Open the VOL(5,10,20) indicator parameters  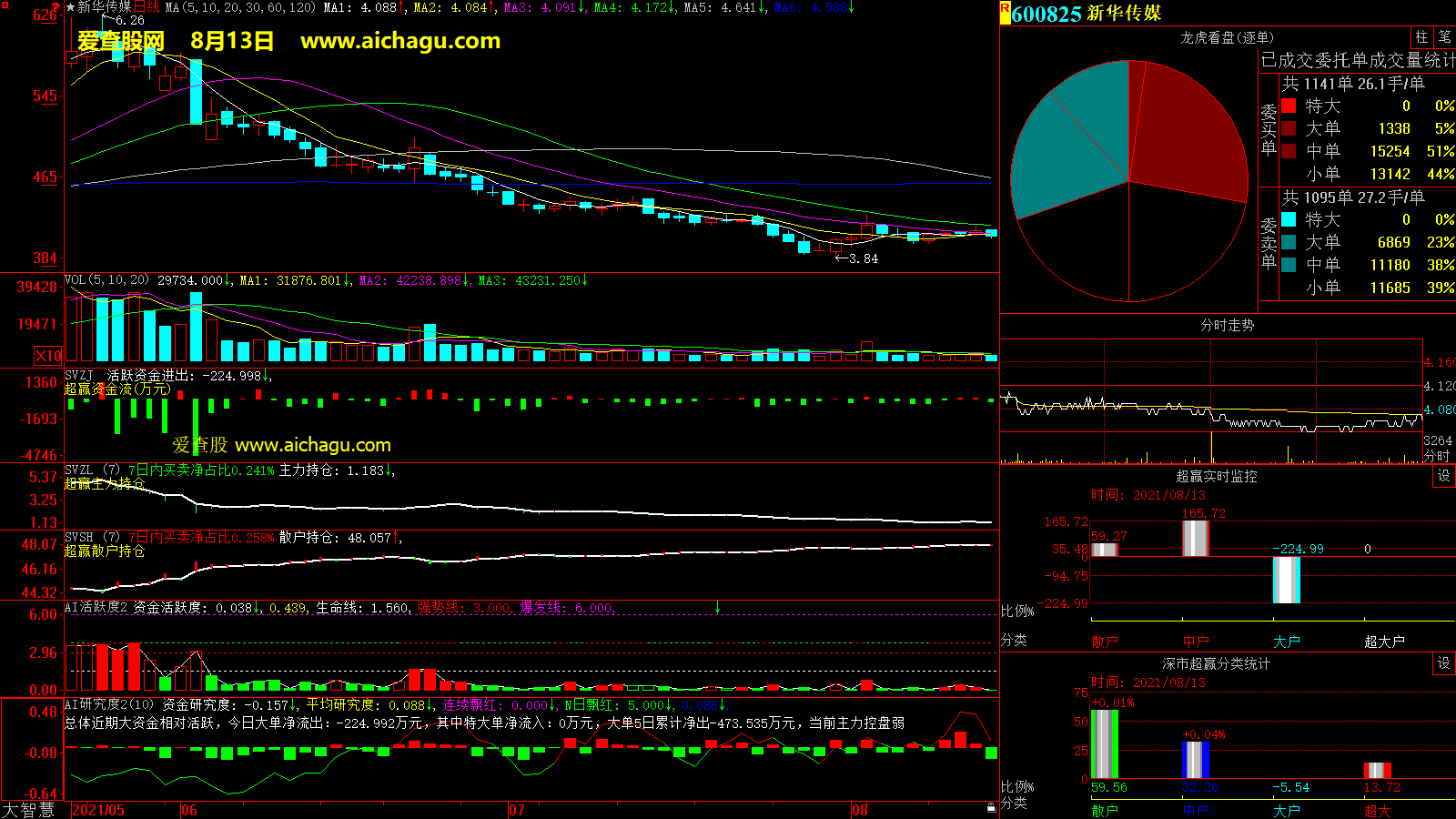(107, 280)
